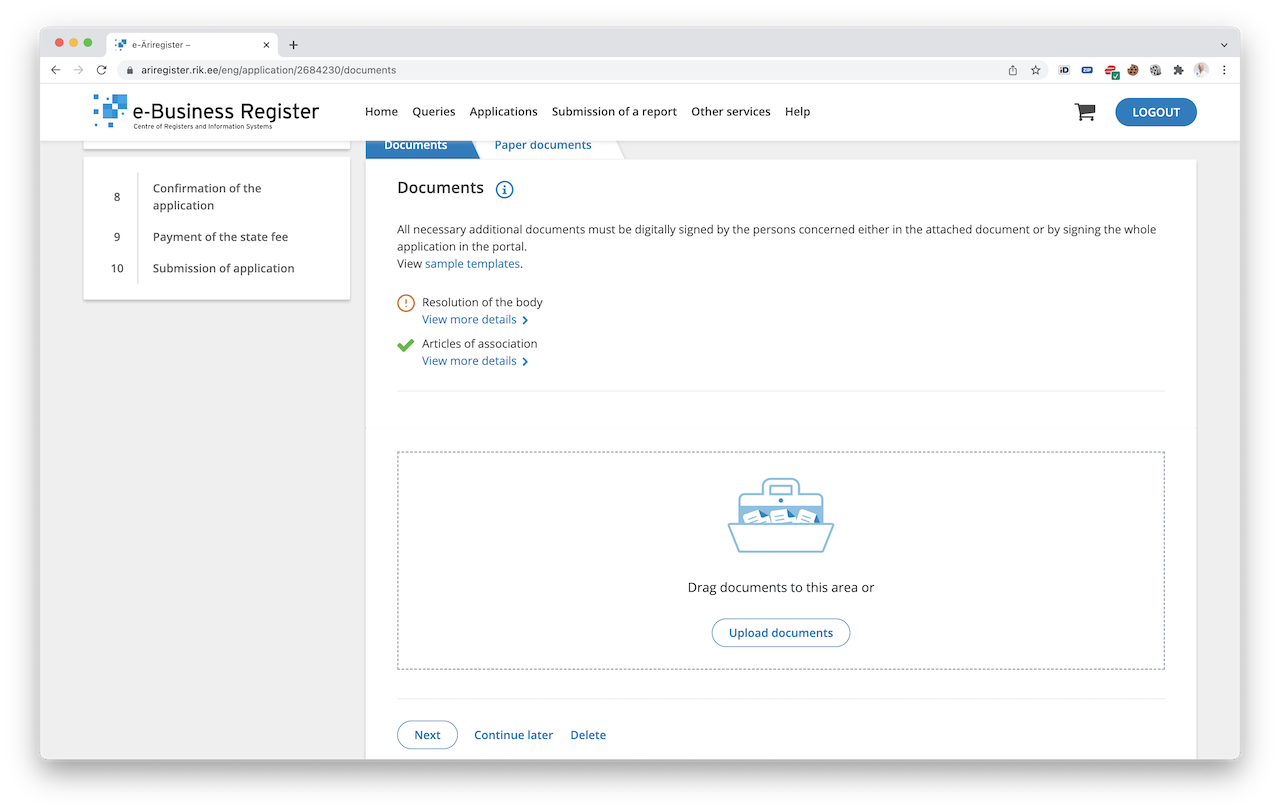Click the Next button
This screenshot has width=1280, height=812.
point(427,735)
